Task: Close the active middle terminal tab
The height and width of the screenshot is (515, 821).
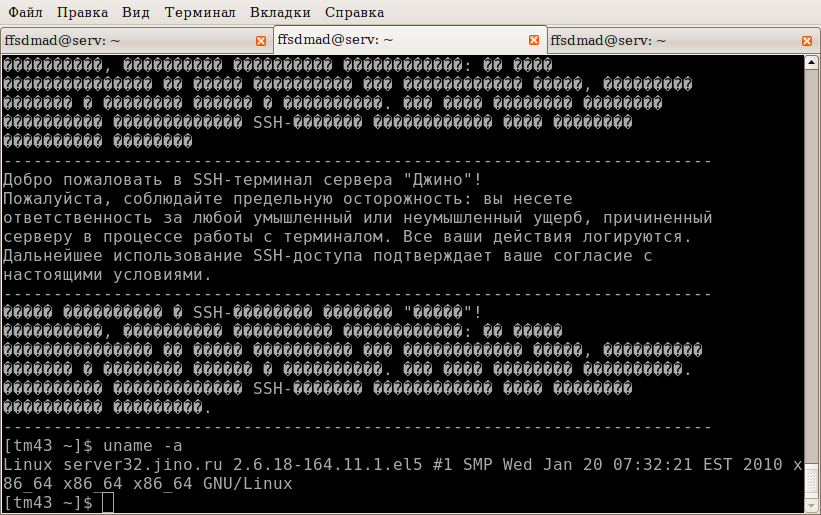Action: pyautogui.click(x=534, y=40)
